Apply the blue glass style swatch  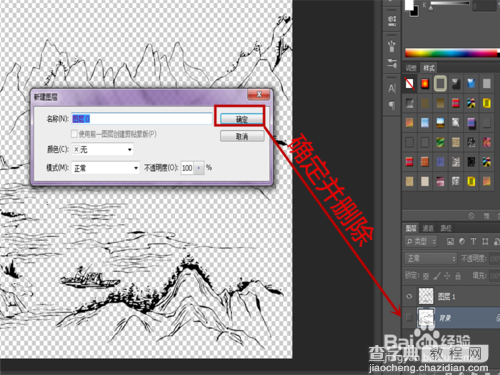tap(471, 84)
